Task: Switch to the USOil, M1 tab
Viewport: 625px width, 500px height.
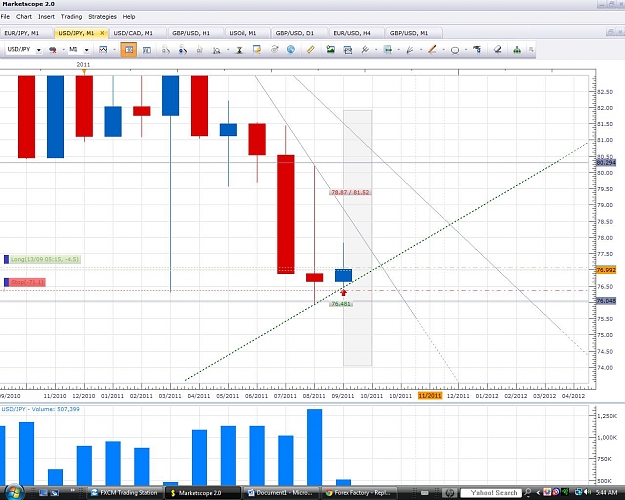Action: pos(247,33)
